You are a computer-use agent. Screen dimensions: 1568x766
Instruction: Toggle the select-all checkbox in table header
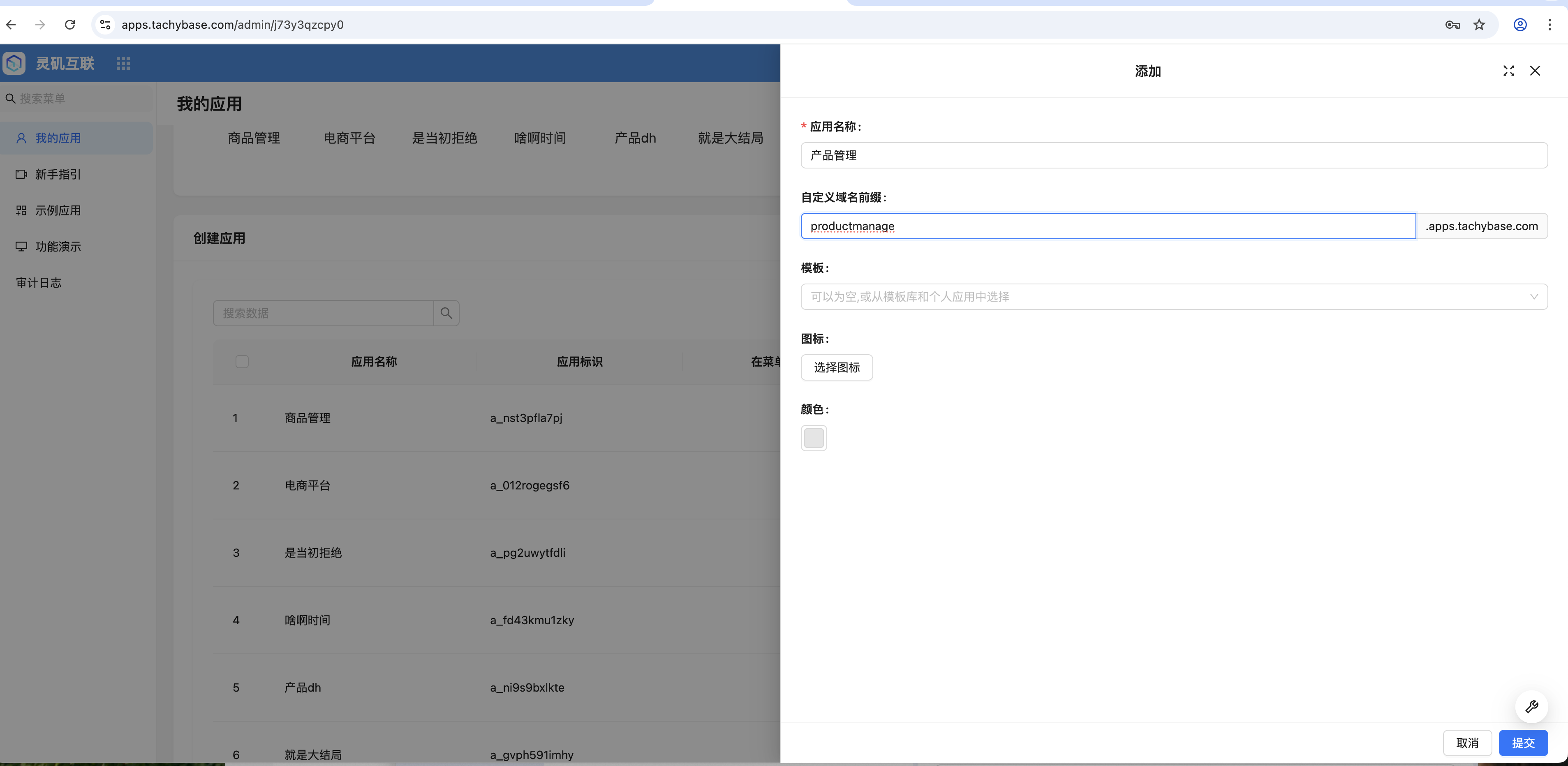pyautogui.click(x=242, y=362)
